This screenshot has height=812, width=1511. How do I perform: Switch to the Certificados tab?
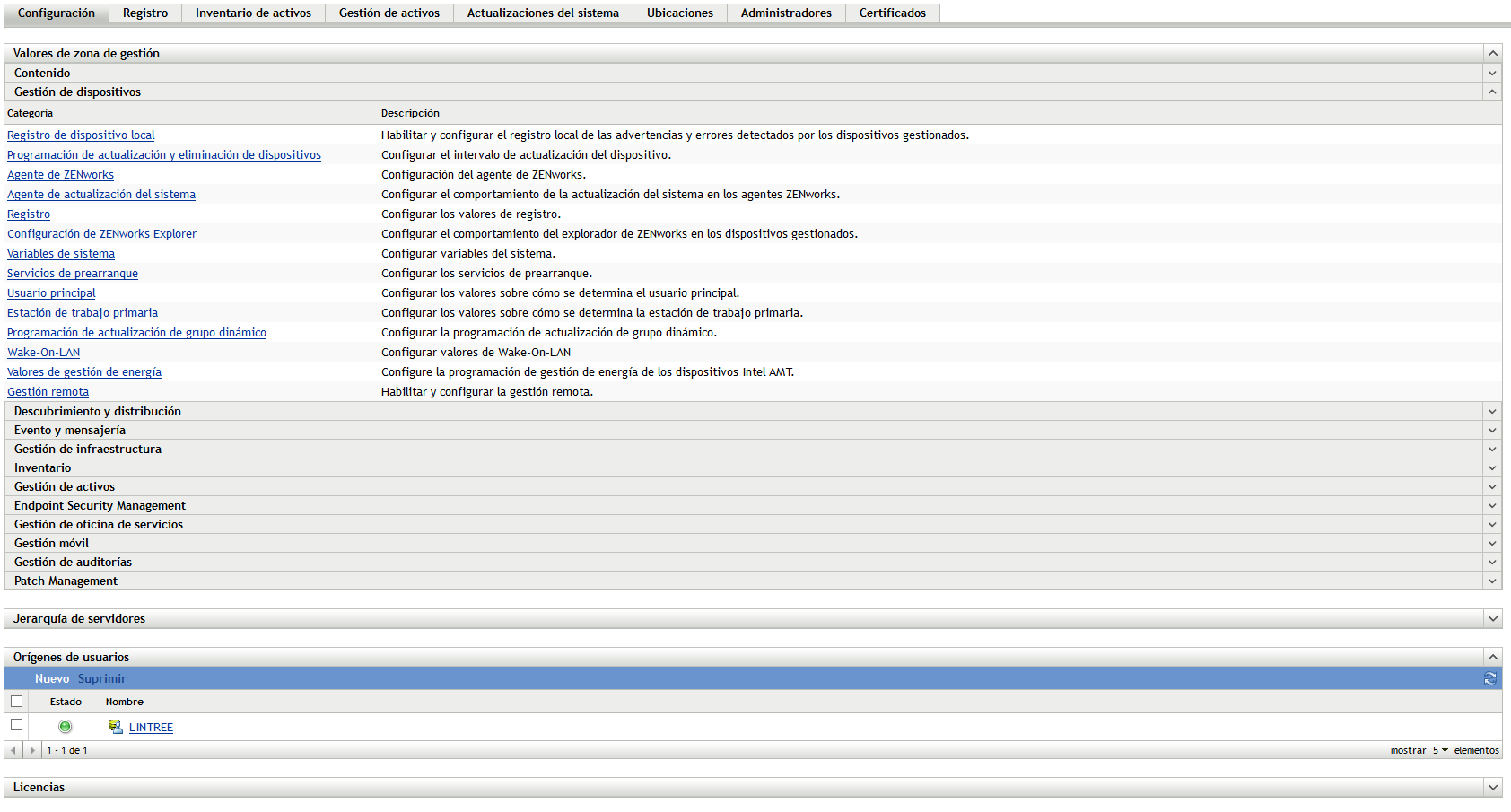click(893, 13)
